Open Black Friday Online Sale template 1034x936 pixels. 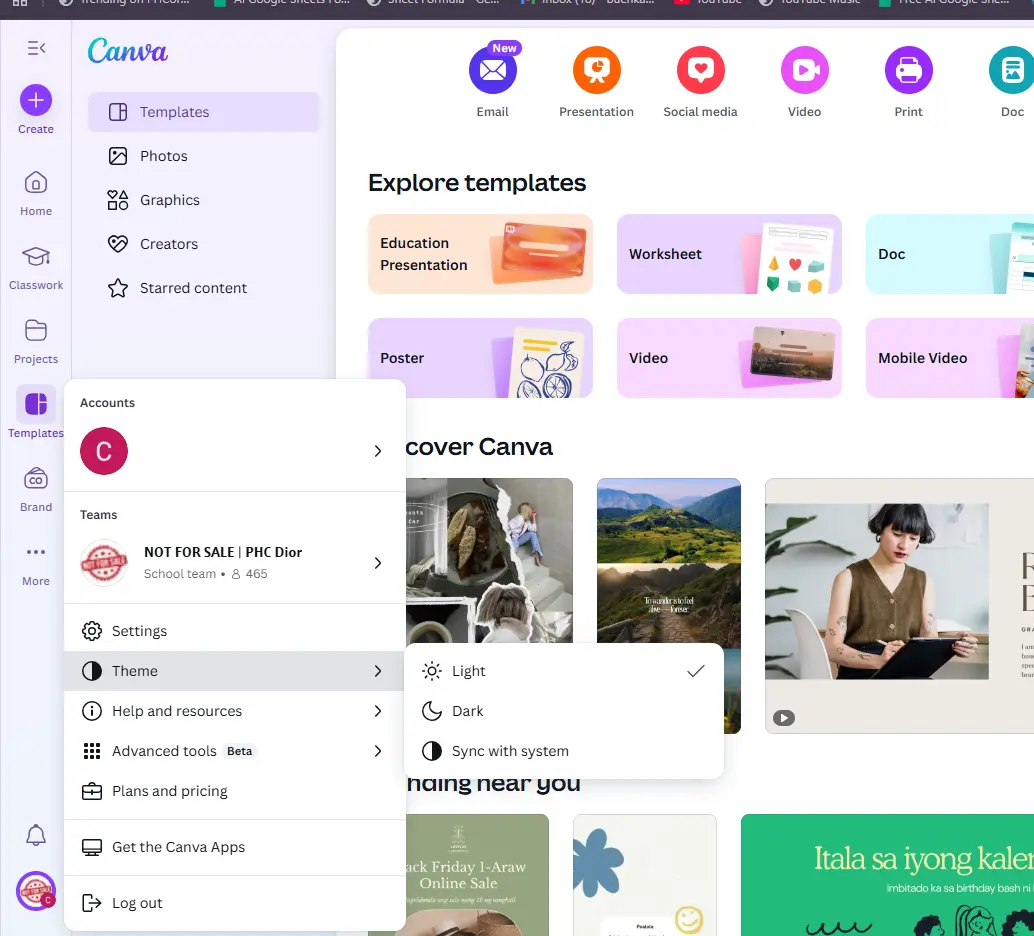point(477,875)
